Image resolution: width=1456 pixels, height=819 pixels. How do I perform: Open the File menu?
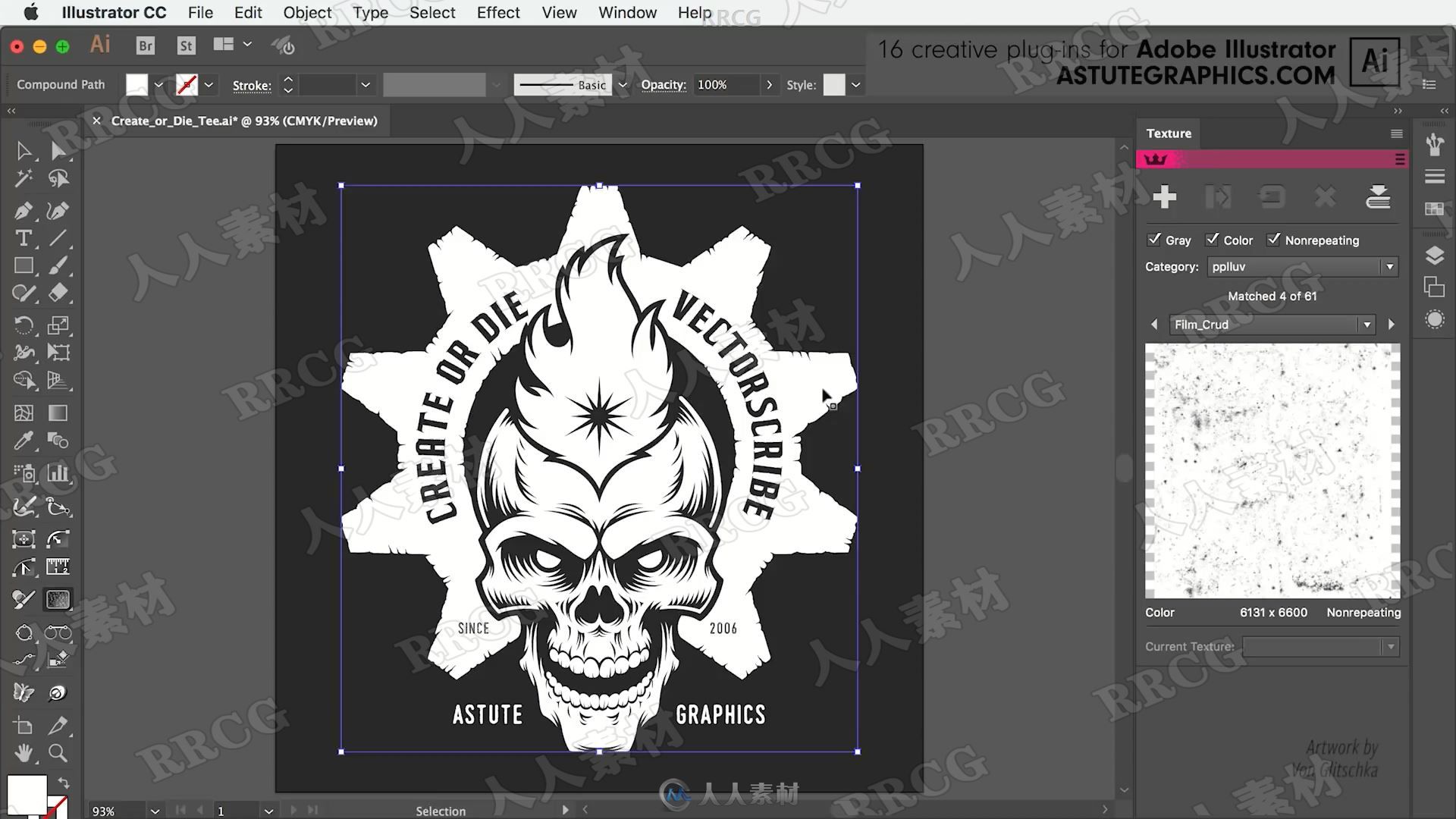(x=200, y=13)
